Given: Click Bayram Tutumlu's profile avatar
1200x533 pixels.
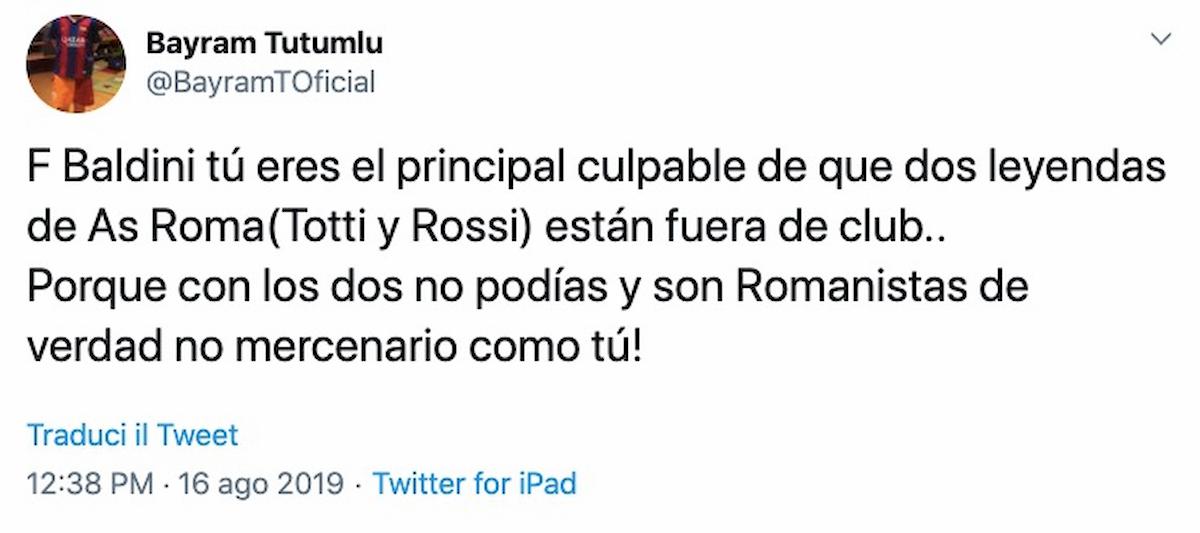Looking at the screenshot, I should coord(75,64).
